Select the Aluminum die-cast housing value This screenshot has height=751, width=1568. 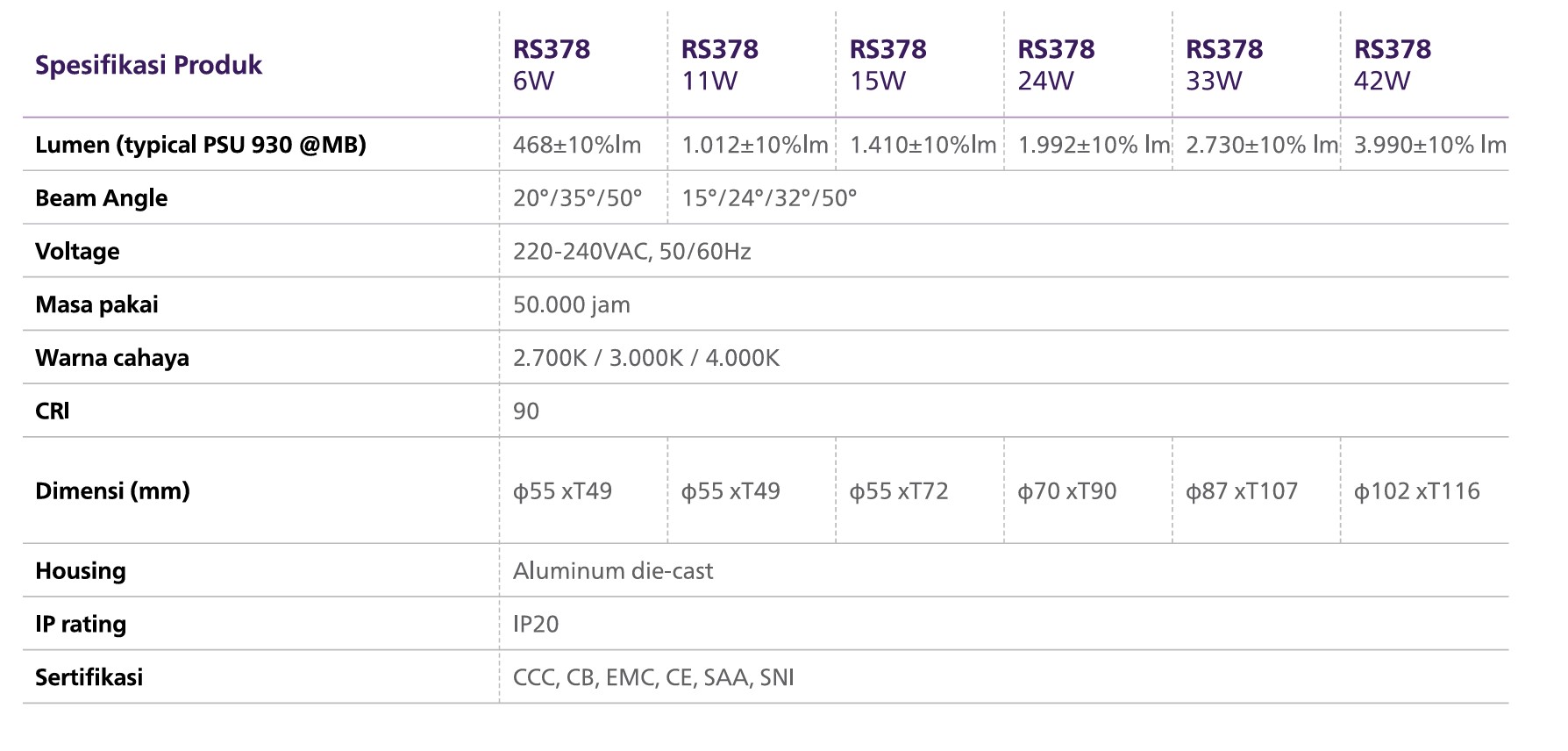pyautogui.click(x=612, y=571)
